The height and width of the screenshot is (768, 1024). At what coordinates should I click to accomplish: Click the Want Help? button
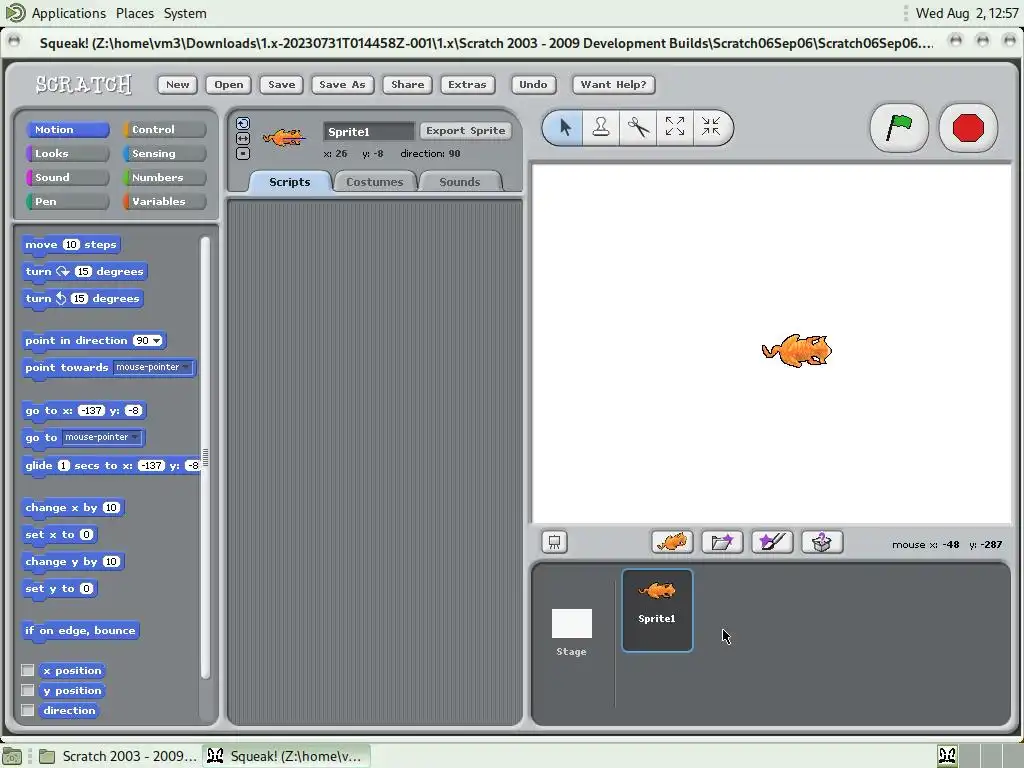click(613, 84)
